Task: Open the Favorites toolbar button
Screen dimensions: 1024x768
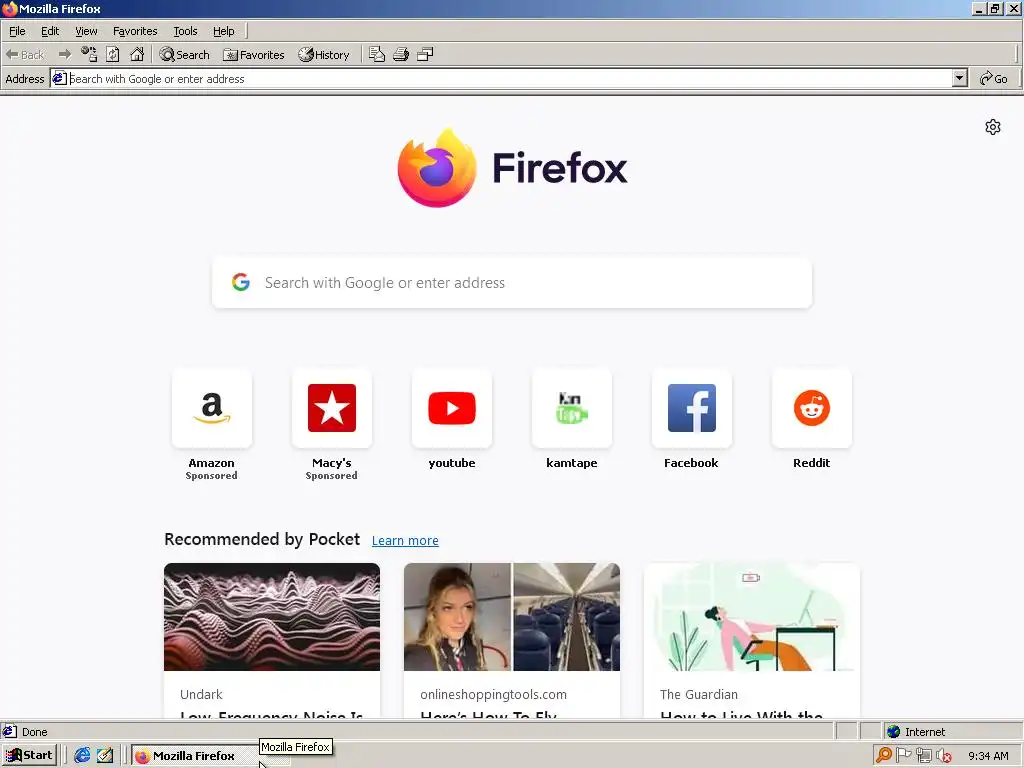Action: [254, 55]
